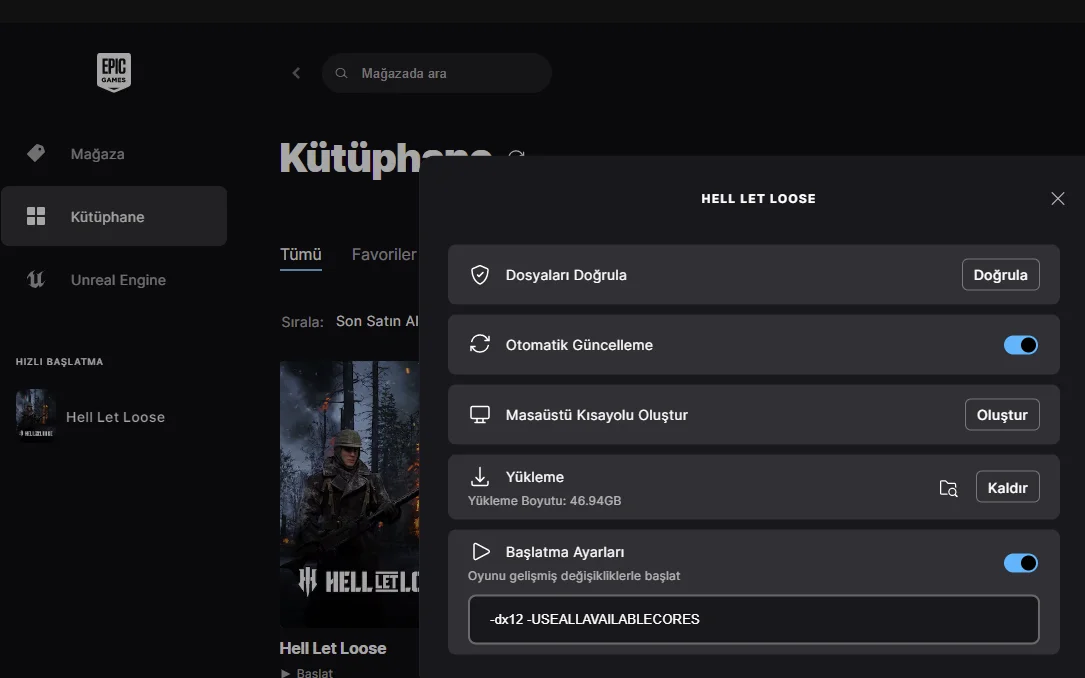Click Başlat under the game card
Screen dimensions: 1085x678
click(307, 672)
